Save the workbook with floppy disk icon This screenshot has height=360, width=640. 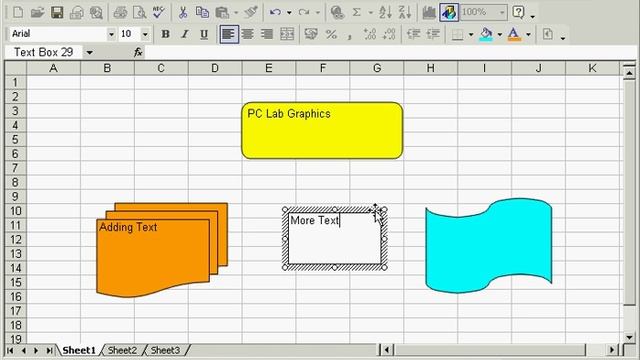point(57,13)
